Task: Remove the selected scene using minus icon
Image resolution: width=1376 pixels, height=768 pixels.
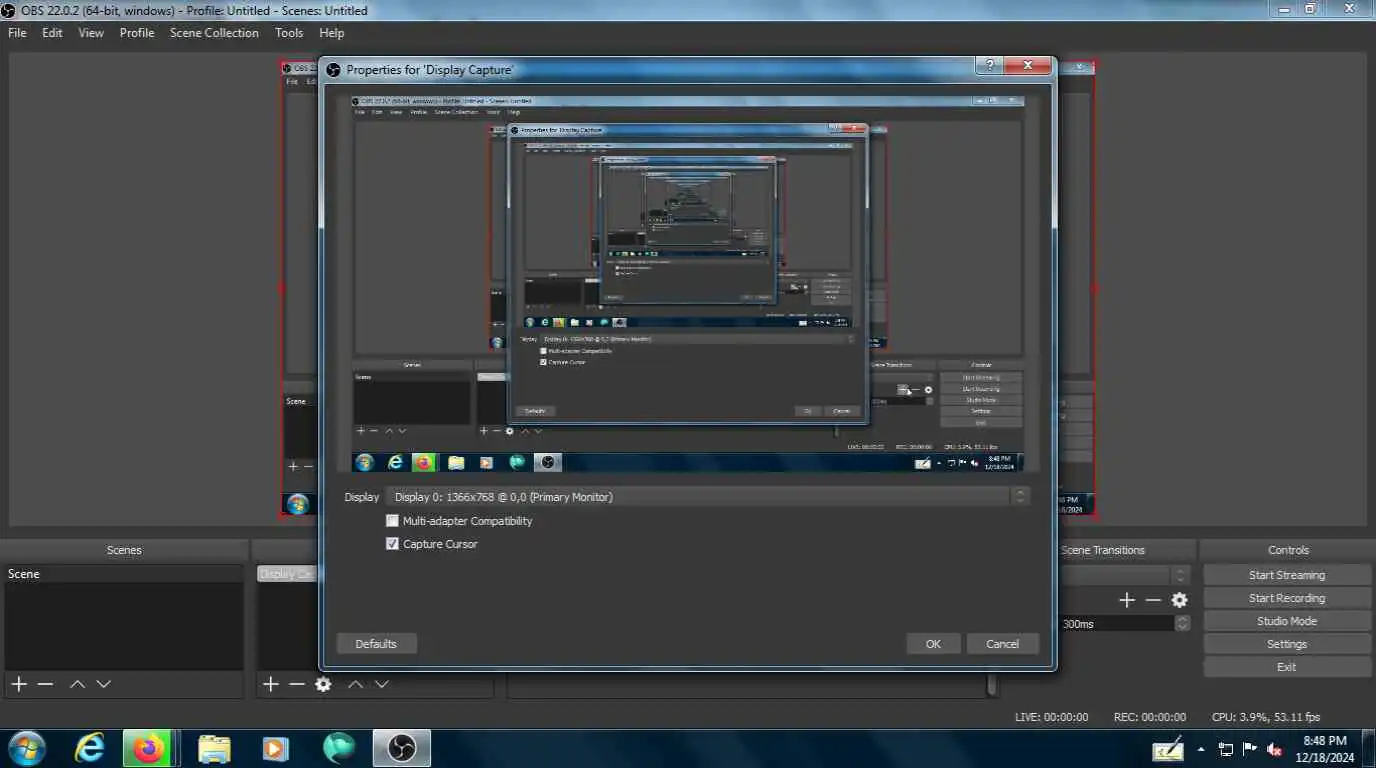Action: coord(45,684)
